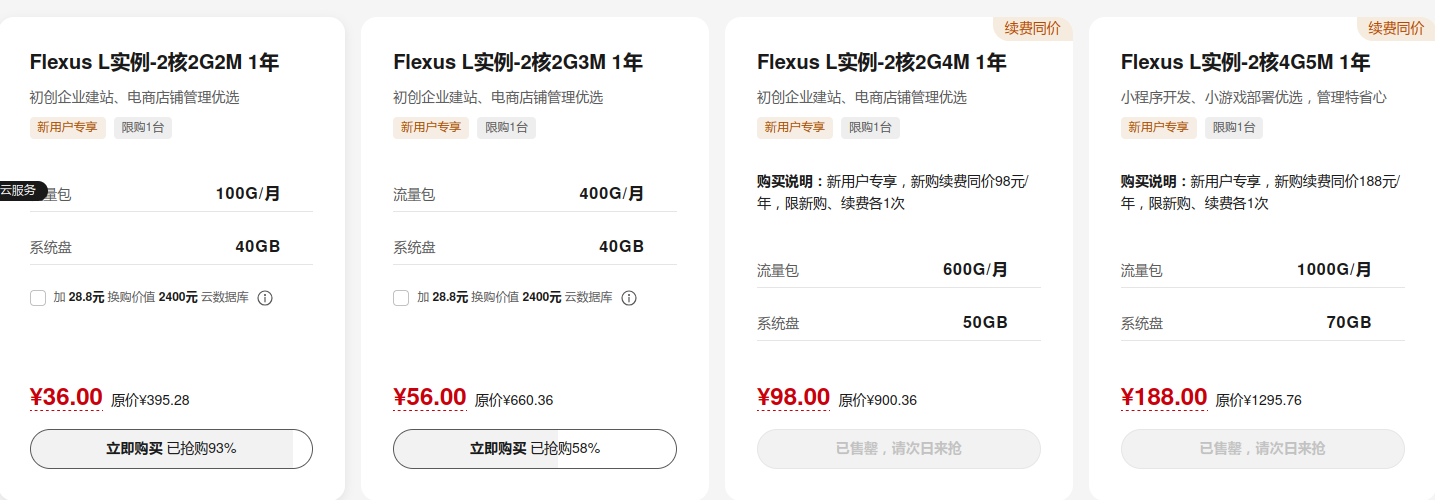1435x500 pixels.
Task: Click sold-out button on the ¥98.00 plan
Action: click(x=898, y=449)
